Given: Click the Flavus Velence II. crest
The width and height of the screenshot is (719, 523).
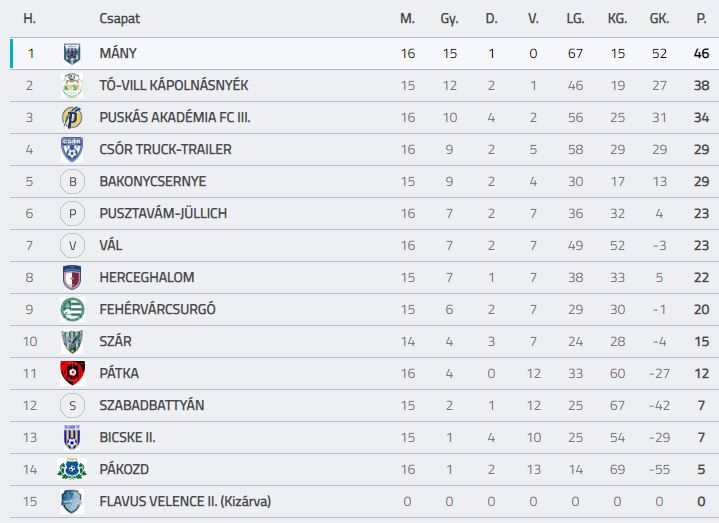Looking at the screenshot, I should (x=72, y=501).
